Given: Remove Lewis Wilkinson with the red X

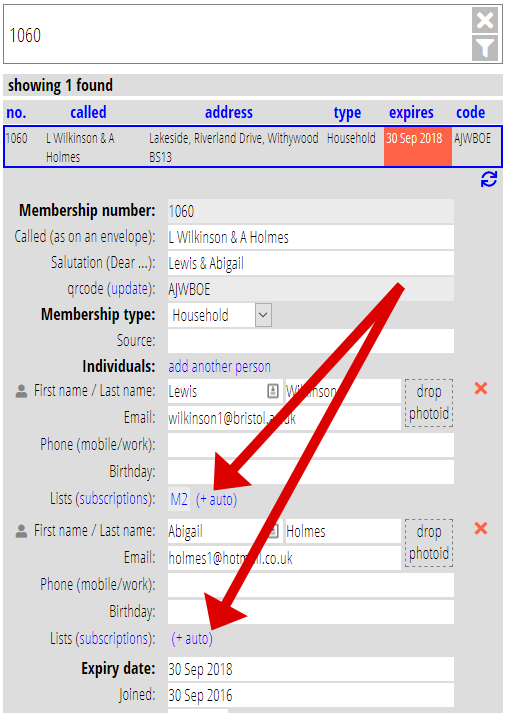Looking at the screenshot, I should [481, 388].
